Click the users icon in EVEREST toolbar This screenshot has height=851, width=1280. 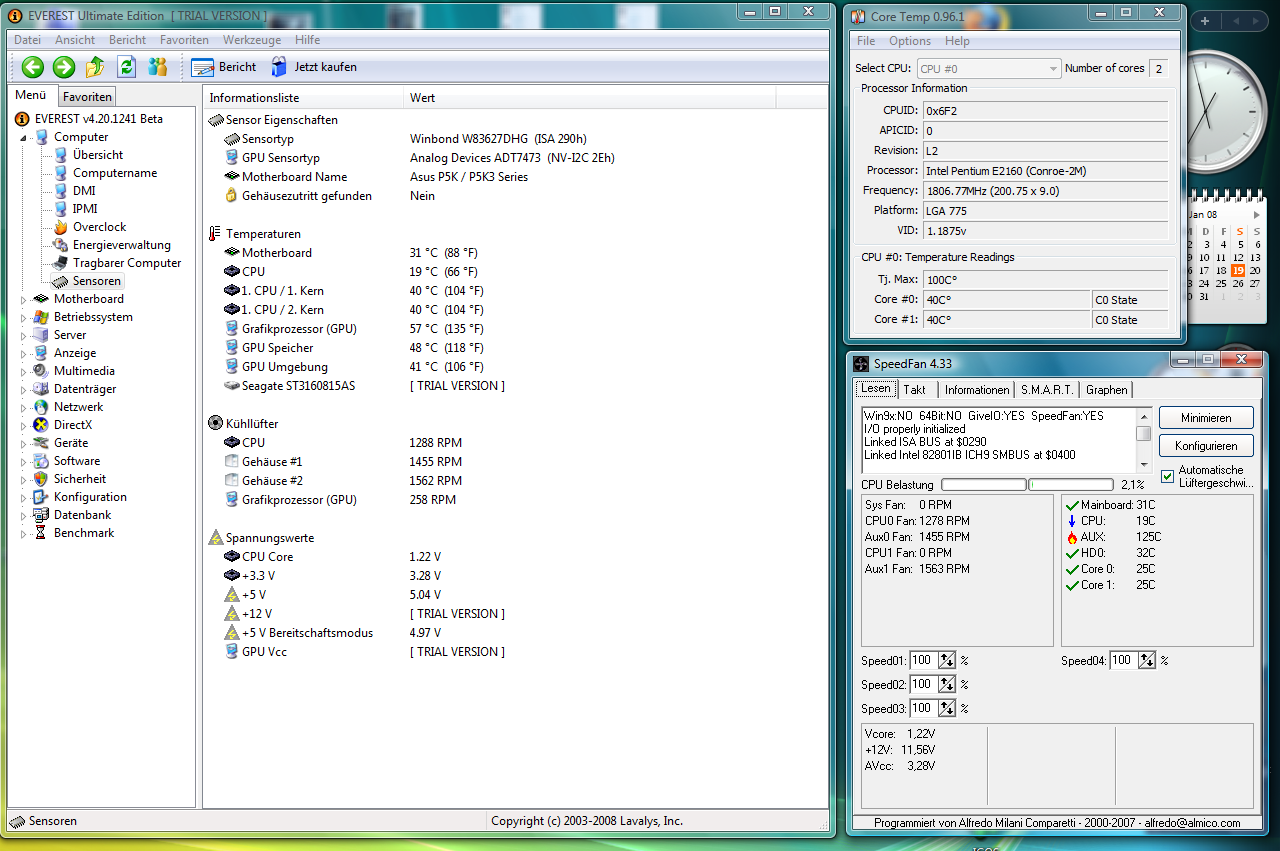(157, 67)
